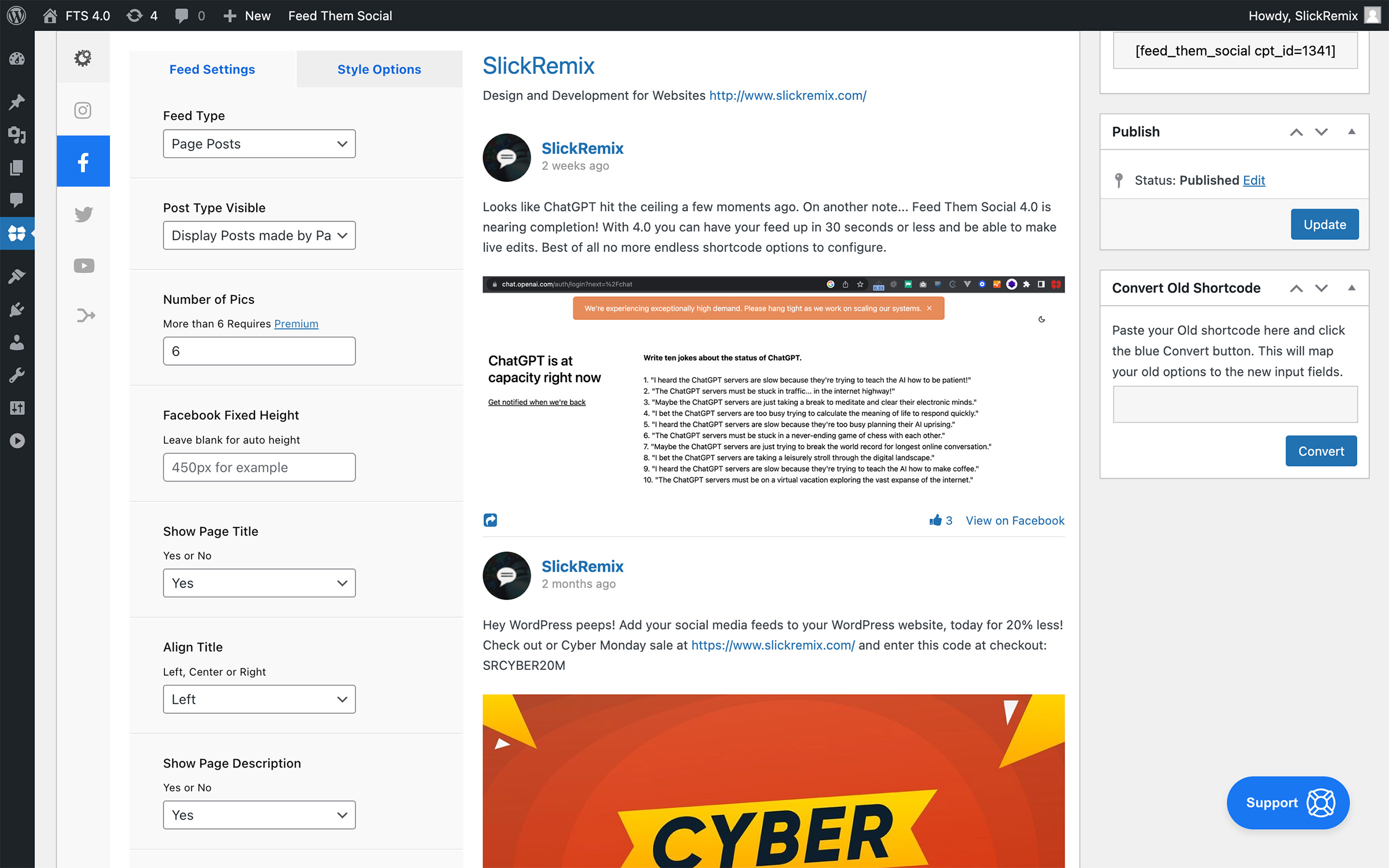Viewport: 1389px width, 868px height.
Task: Open the Show Page Title dropdown
Action: coord(259,583)
